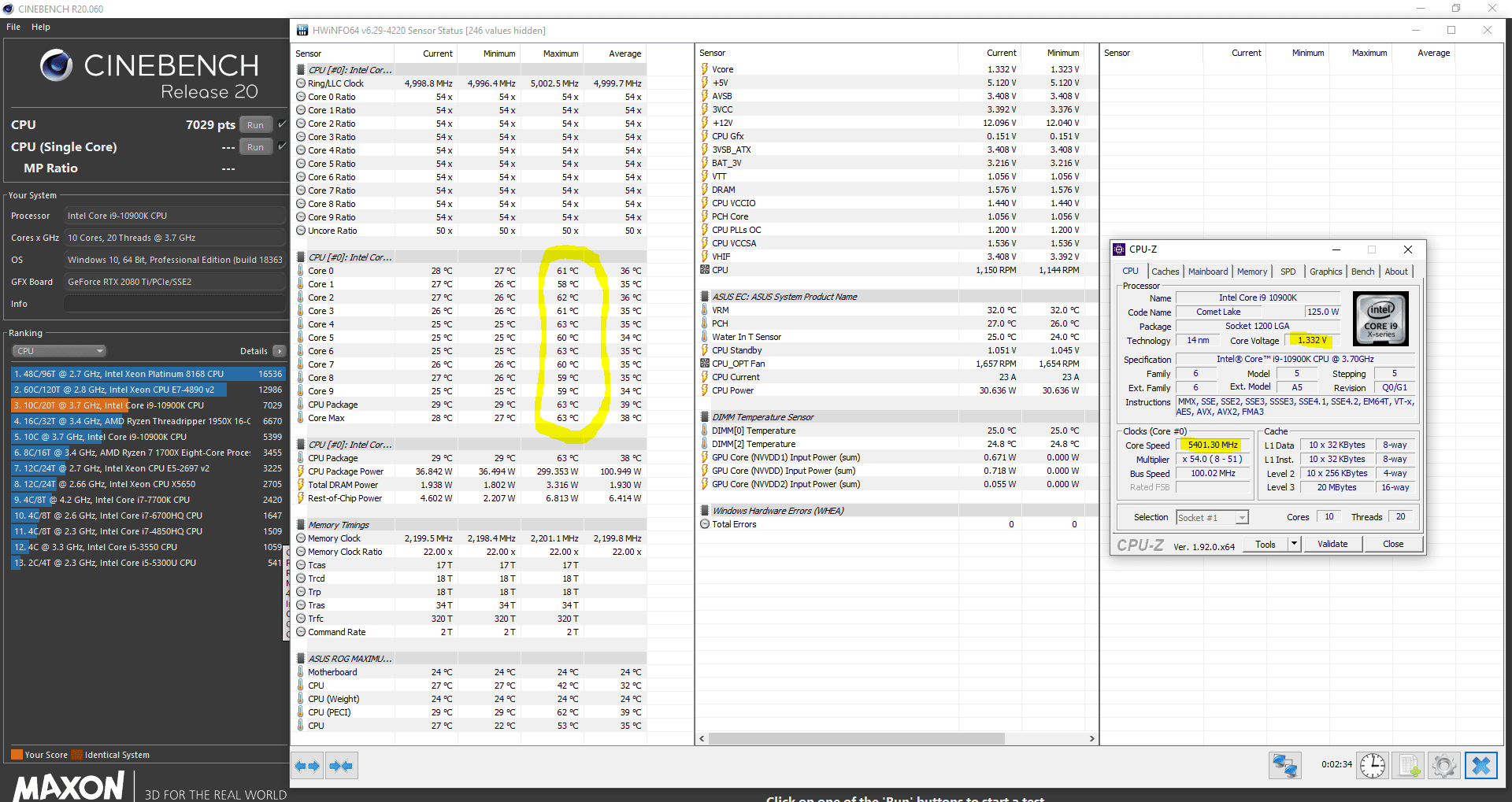Screen dimensions: 1512x802
Task: Select the Memory Clock sensor icon
Action: coord(301,538)
